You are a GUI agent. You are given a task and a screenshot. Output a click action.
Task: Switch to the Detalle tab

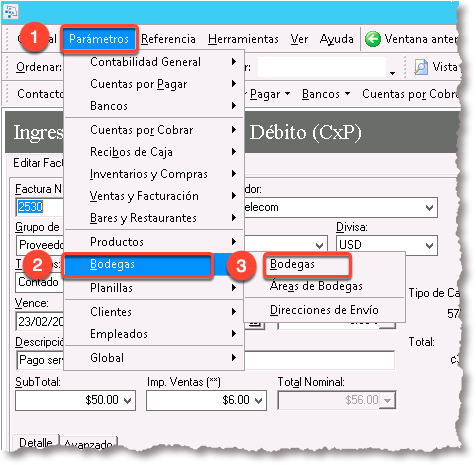(36, 442)
